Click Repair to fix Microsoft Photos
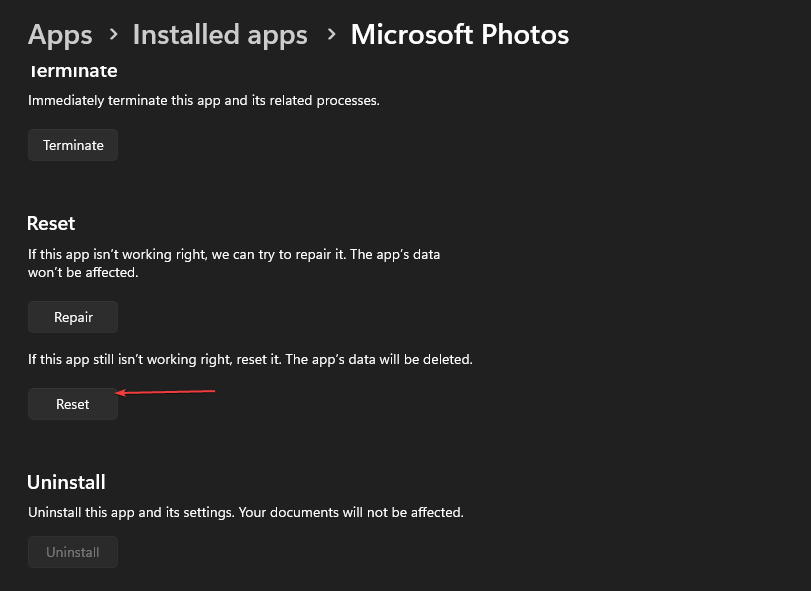This screenshot has height=591, width=811. click(72, 316)
